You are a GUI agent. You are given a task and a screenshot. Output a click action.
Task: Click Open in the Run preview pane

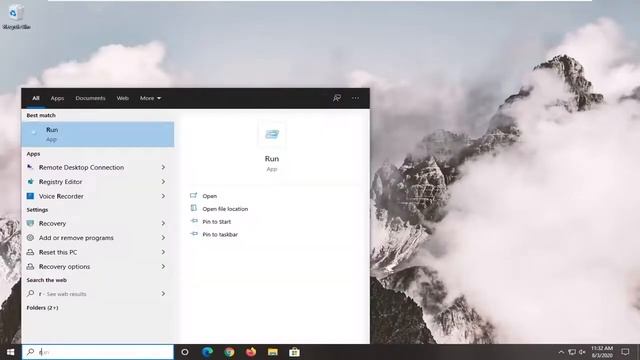(x=209, y=196)
